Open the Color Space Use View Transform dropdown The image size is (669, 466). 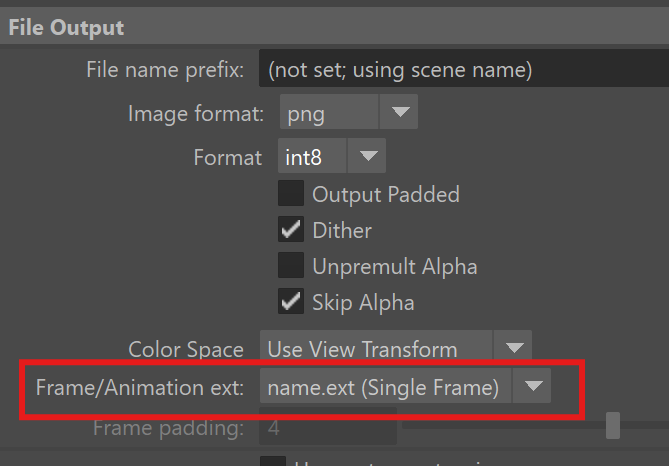coord(376,349)
